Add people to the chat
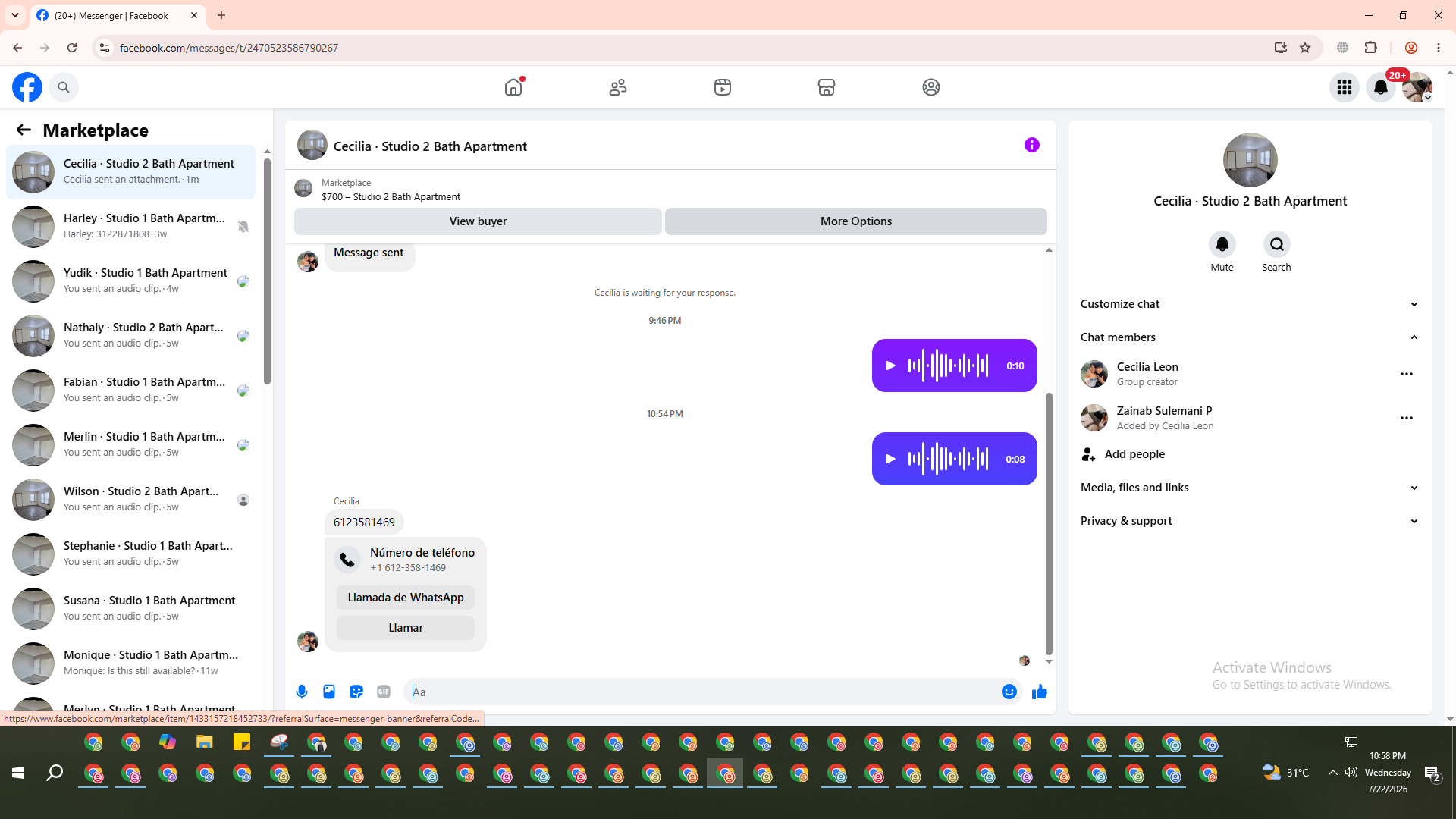 [x=1250, y=454]
